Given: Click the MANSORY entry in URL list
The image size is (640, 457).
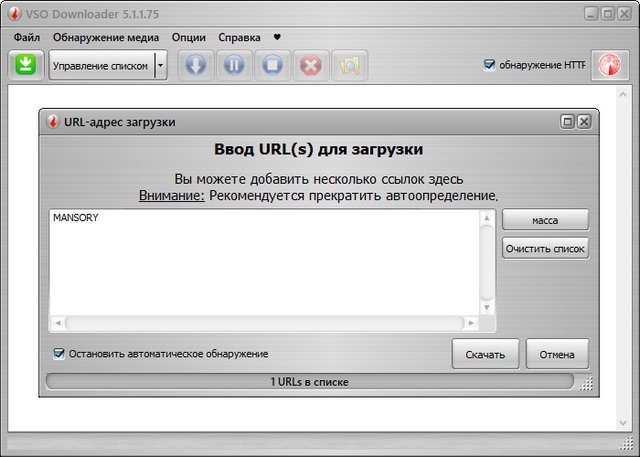Looking at the screenshot, I should point(76,217).
